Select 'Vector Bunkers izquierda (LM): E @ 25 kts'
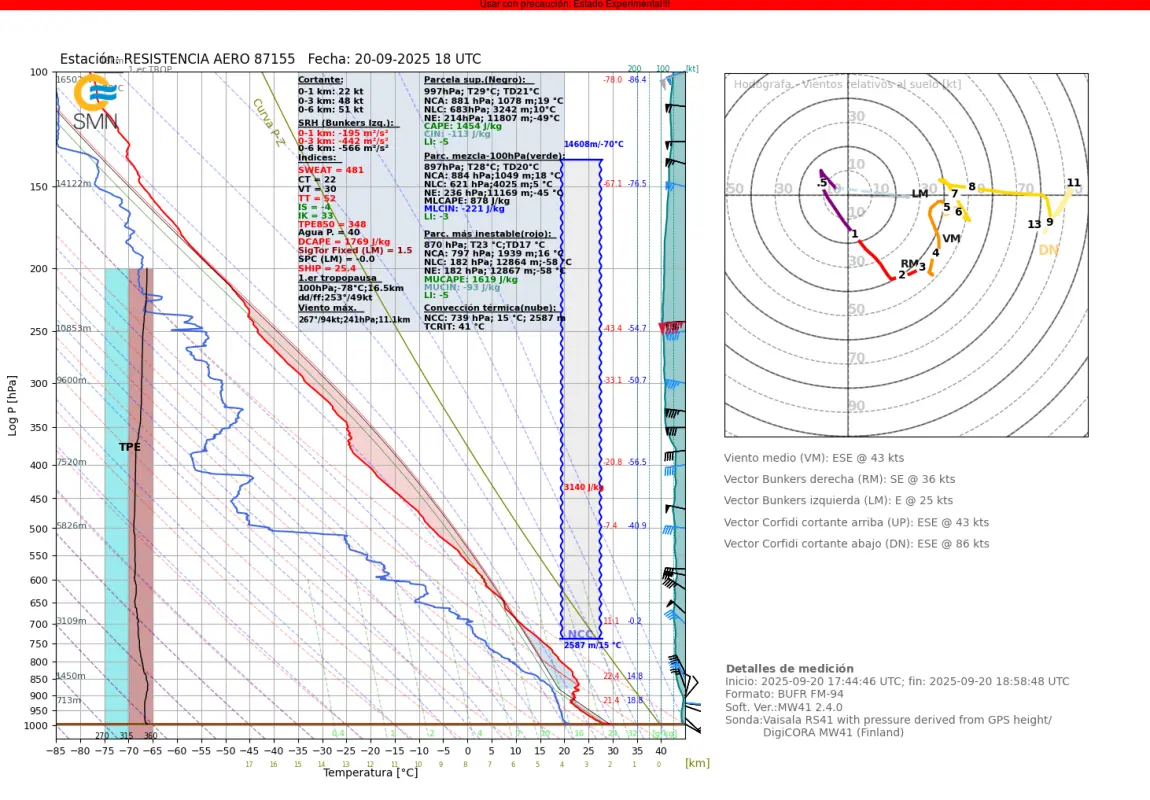The image size is (1150, 800). (x=838, y=501)
